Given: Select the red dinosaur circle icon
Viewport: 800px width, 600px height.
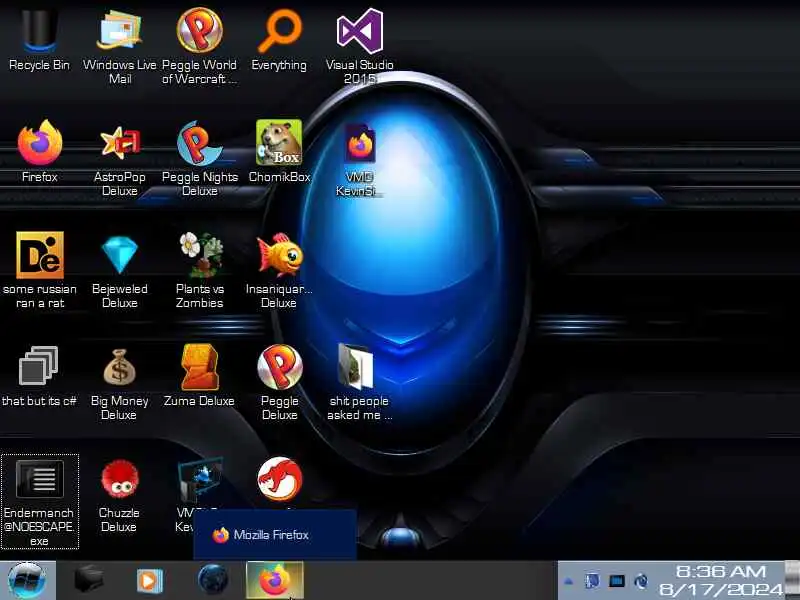Looking at the screenshot, I should (280, 479).
